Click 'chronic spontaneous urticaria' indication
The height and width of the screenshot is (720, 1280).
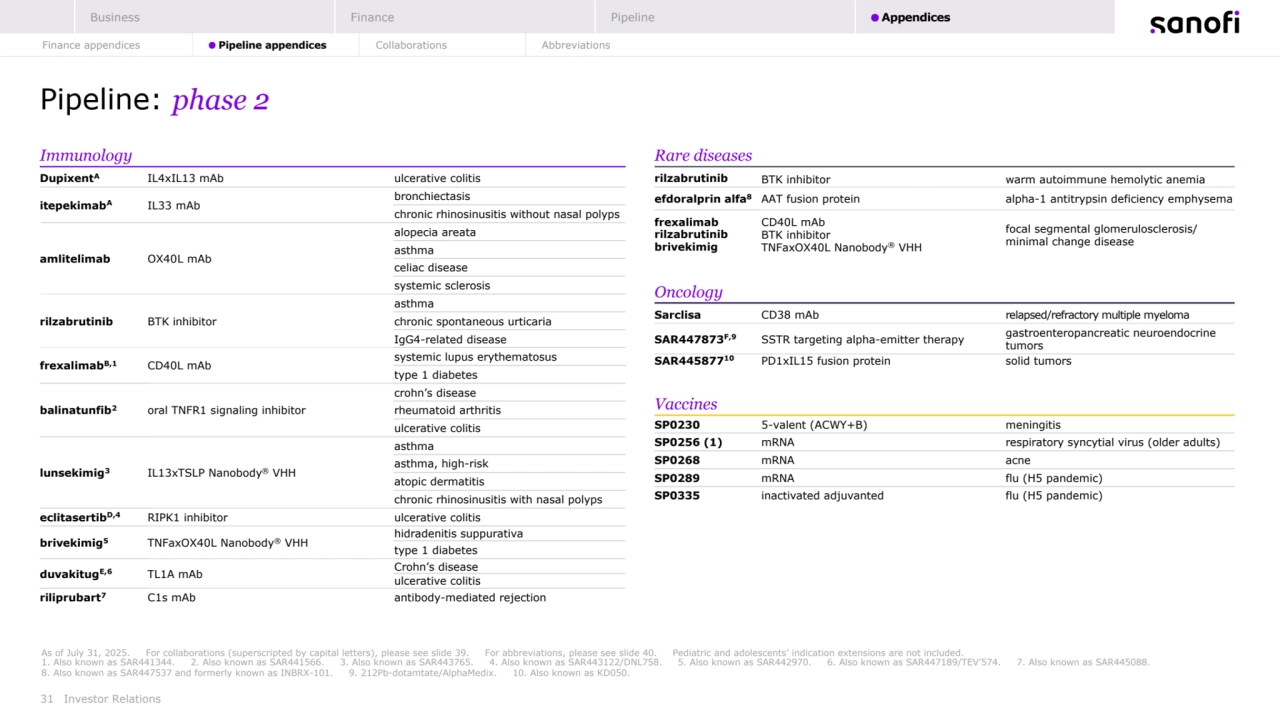click(473, 322)
